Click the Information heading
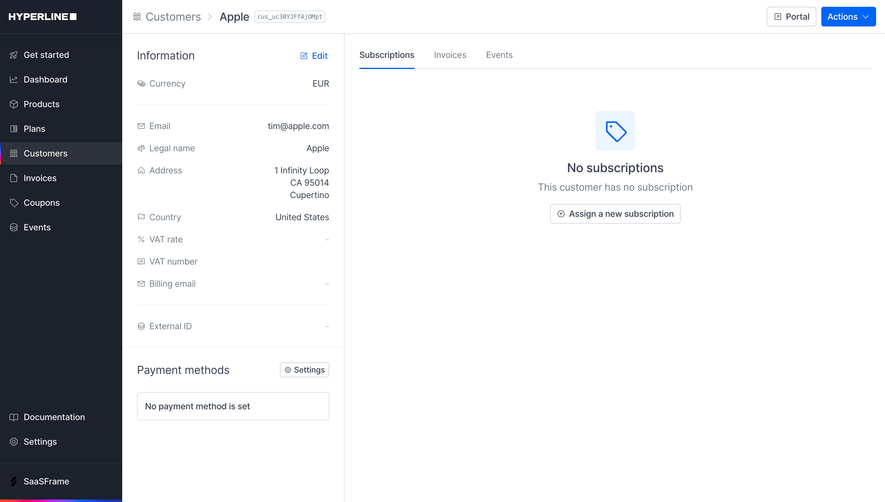This screenshot has height=502, width=885. click(165, 55)
